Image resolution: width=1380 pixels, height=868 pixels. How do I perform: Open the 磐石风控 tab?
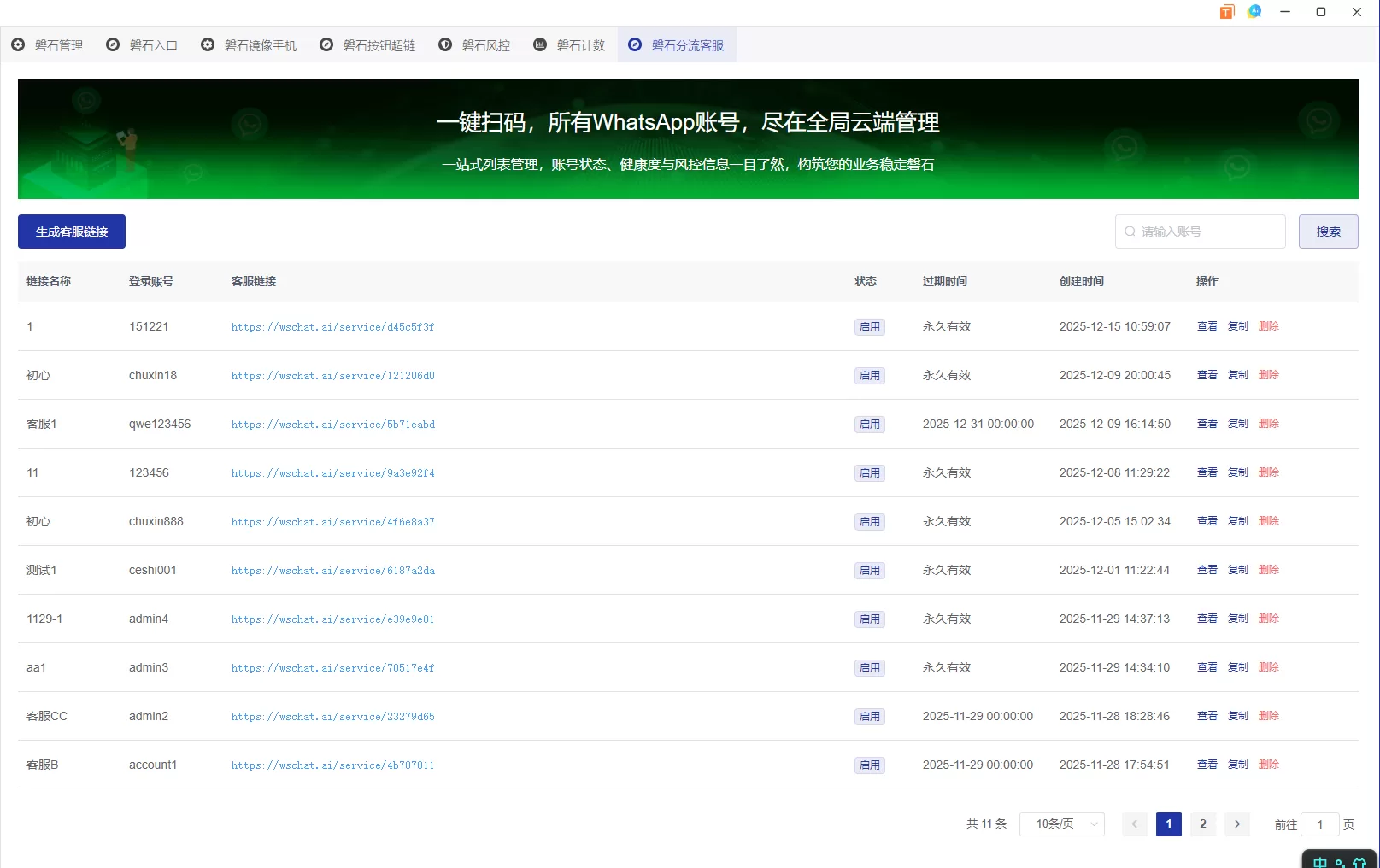[484, 45]
